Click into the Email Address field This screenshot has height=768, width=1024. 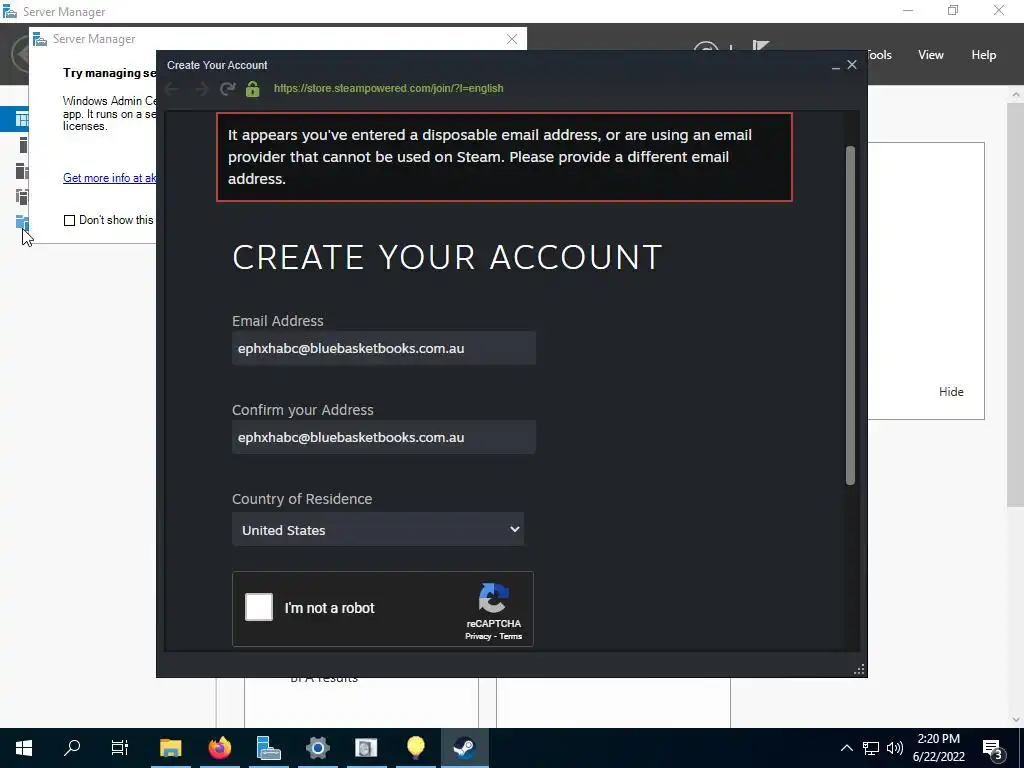384,348
